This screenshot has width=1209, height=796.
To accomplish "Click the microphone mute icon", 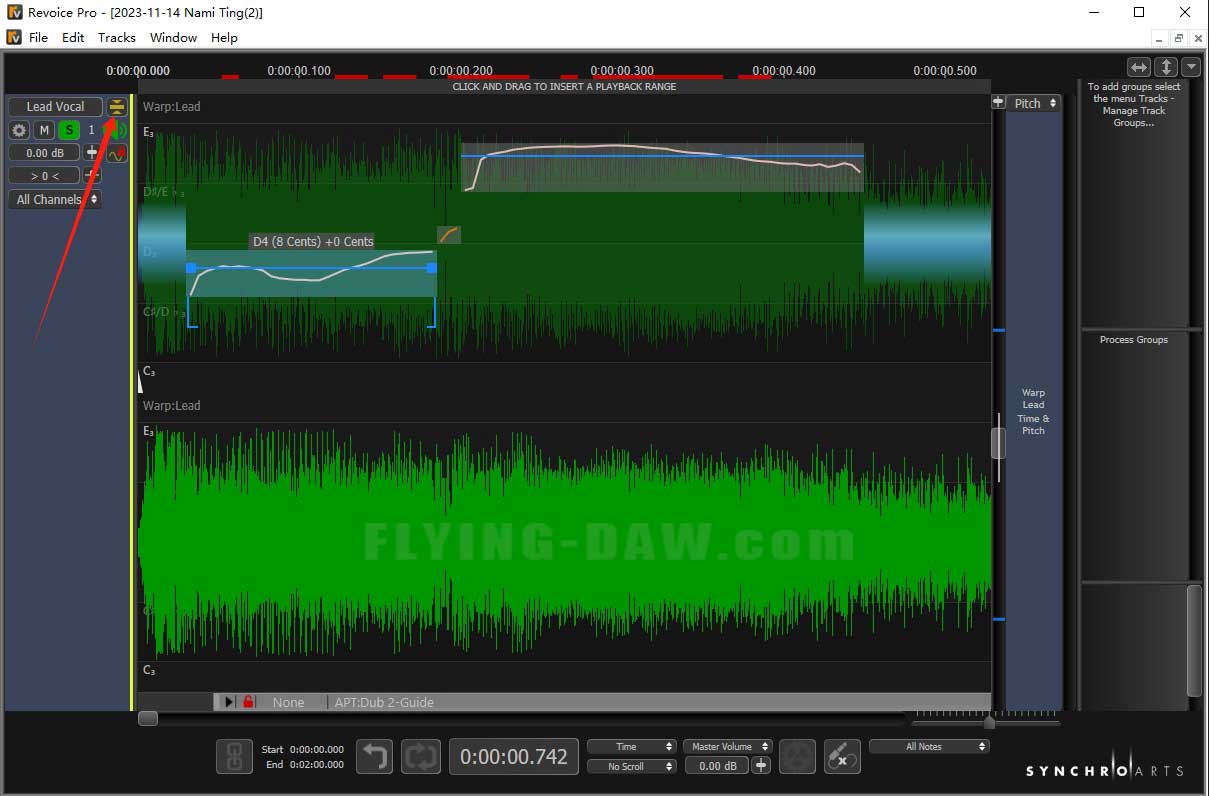I will (842, 757).
